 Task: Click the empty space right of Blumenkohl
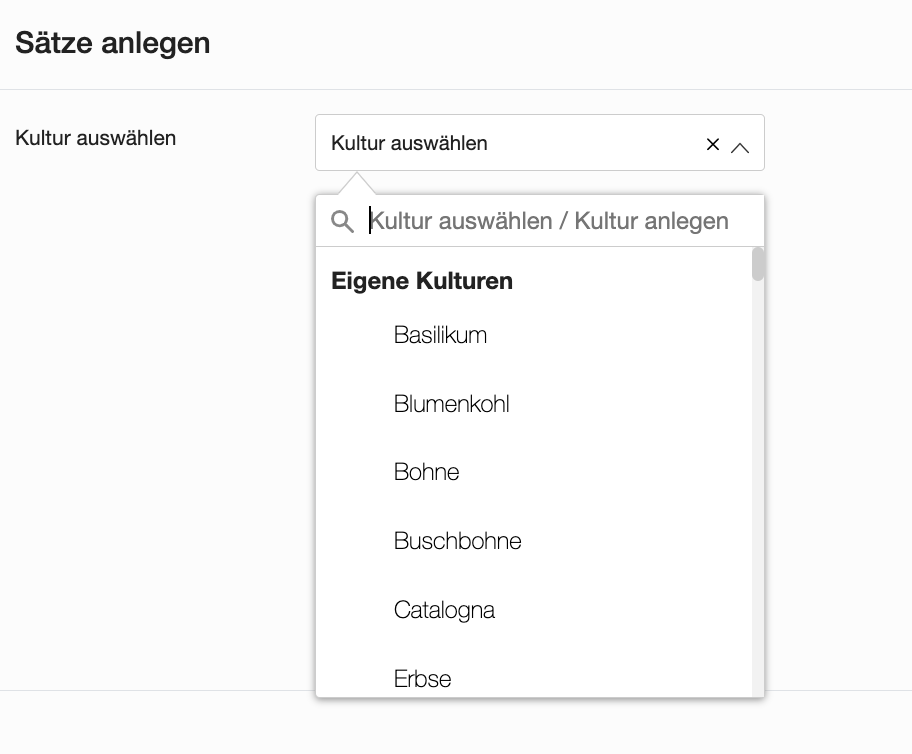point(630,404)
